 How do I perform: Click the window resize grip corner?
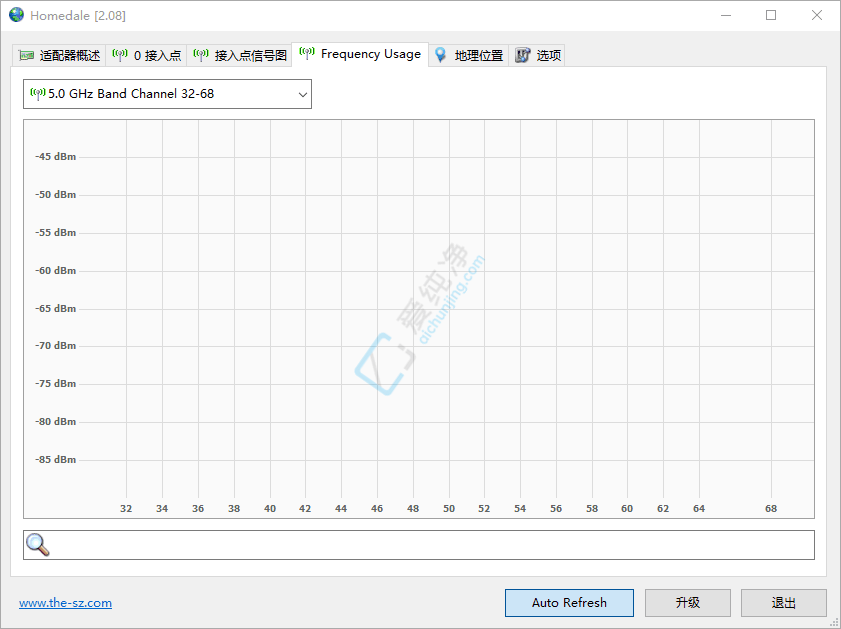pyautogui.click(x=834, y=622)
